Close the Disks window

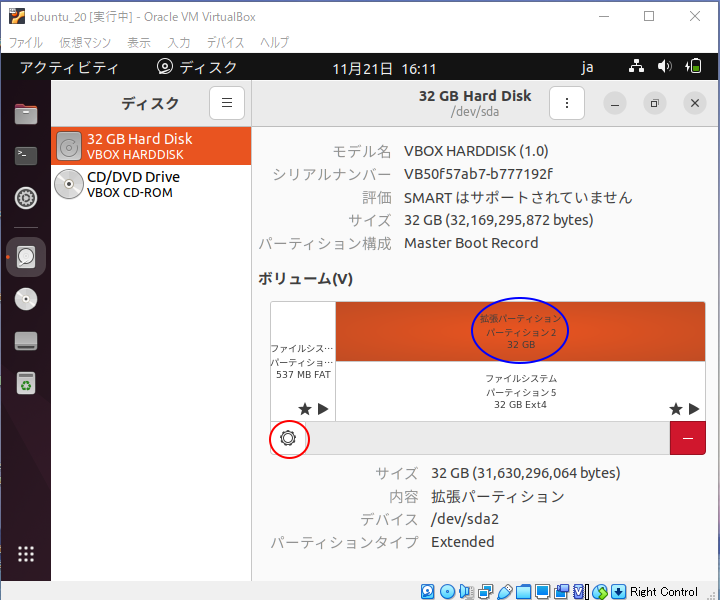tap(695, 103)
